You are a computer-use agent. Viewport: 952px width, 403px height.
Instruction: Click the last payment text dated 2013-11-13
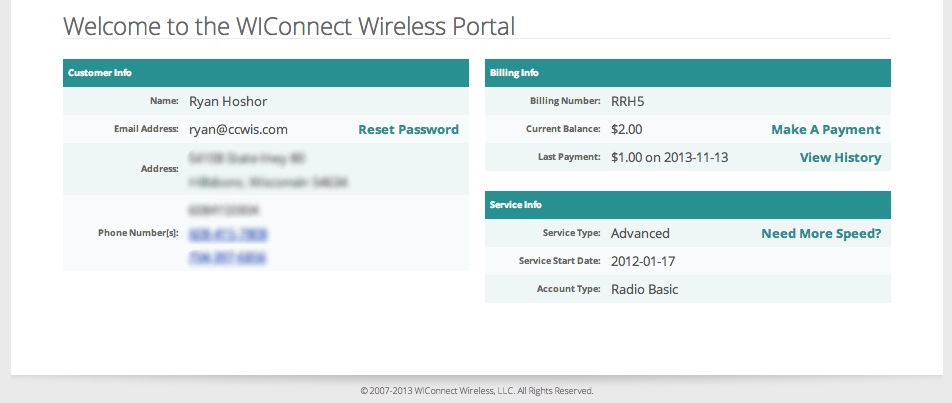click(670, 158)
